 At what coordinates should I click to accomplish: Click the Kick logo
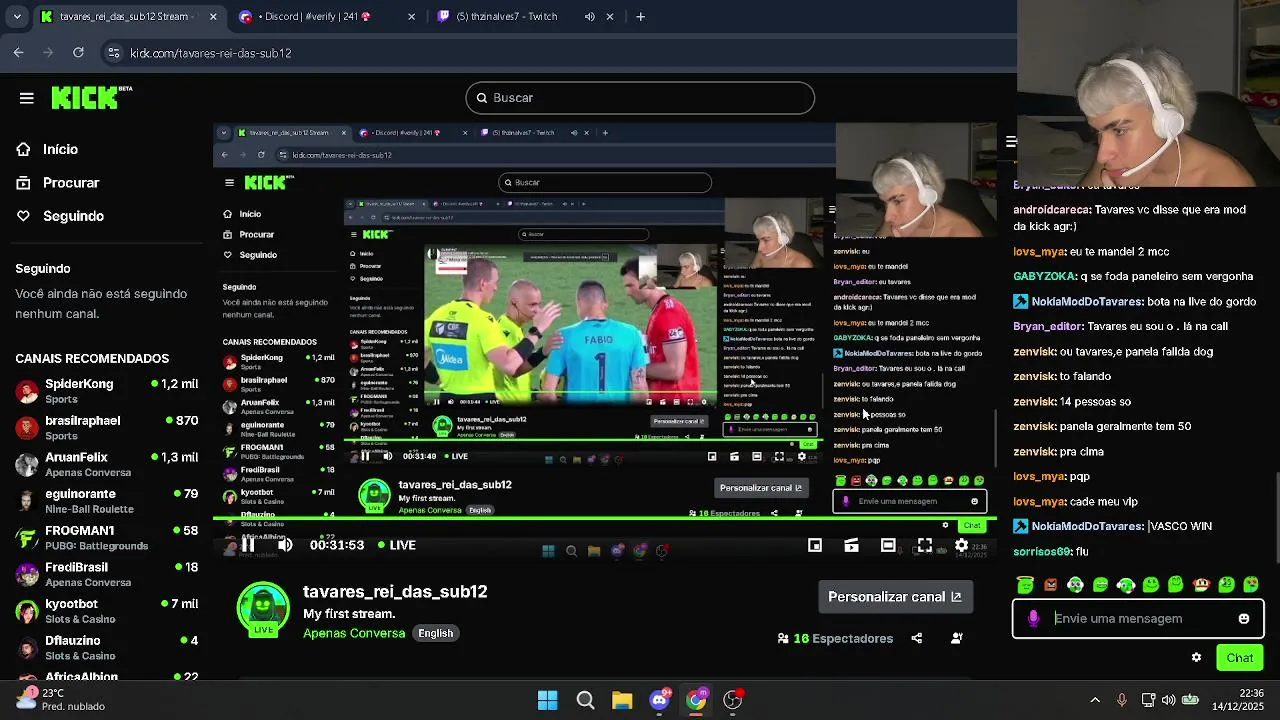pyautogui.click(x=91, y=97)
